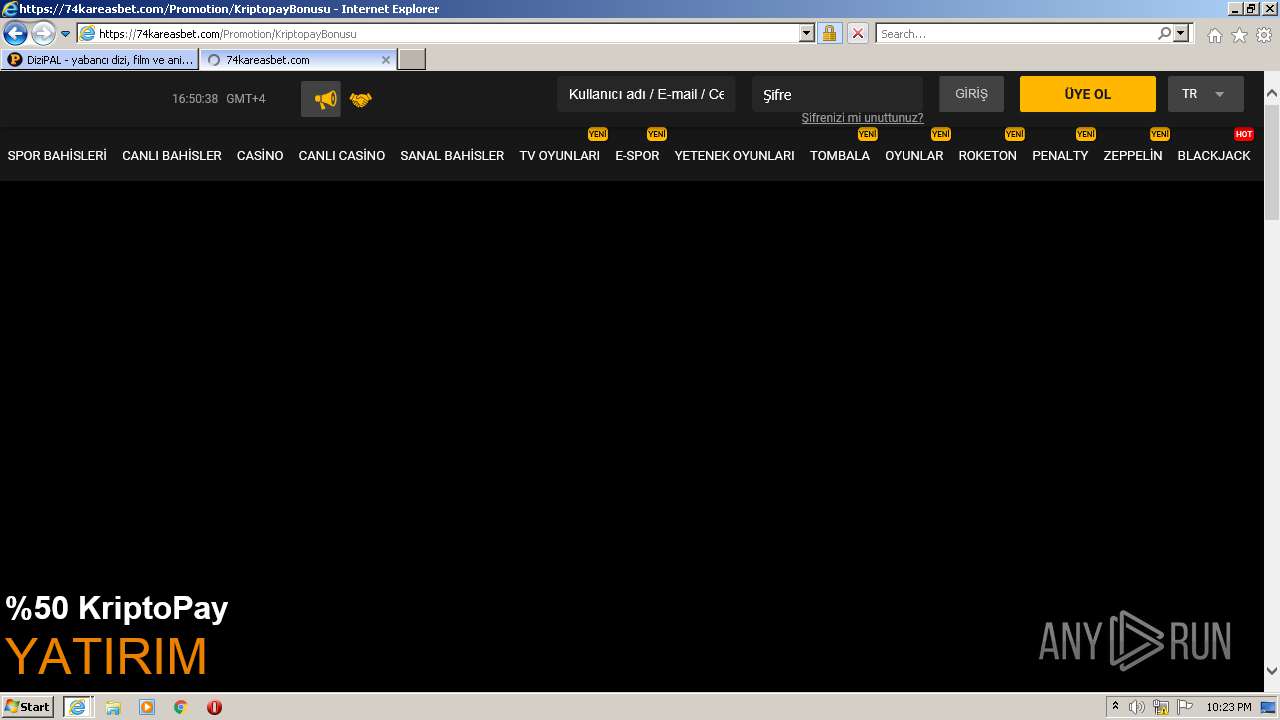Viewport: 1280px width, 720px height.
Task: Click the browser address bar URL
Action: point(448,33)
